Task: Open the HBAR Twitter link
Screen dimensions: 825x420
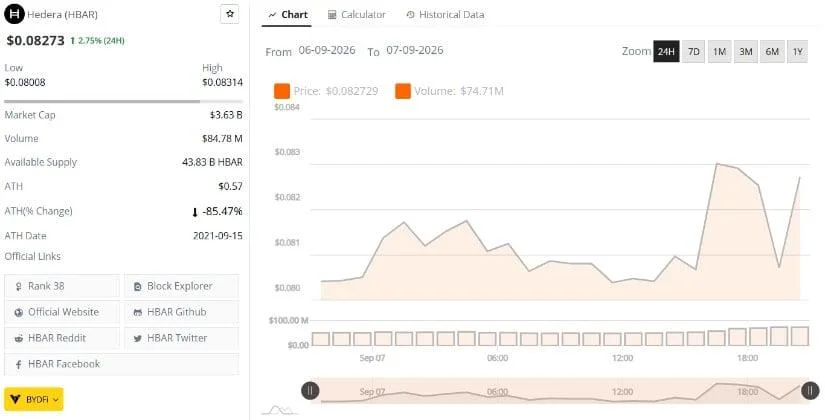Action: pyautogui.click(x=182, y=338)
